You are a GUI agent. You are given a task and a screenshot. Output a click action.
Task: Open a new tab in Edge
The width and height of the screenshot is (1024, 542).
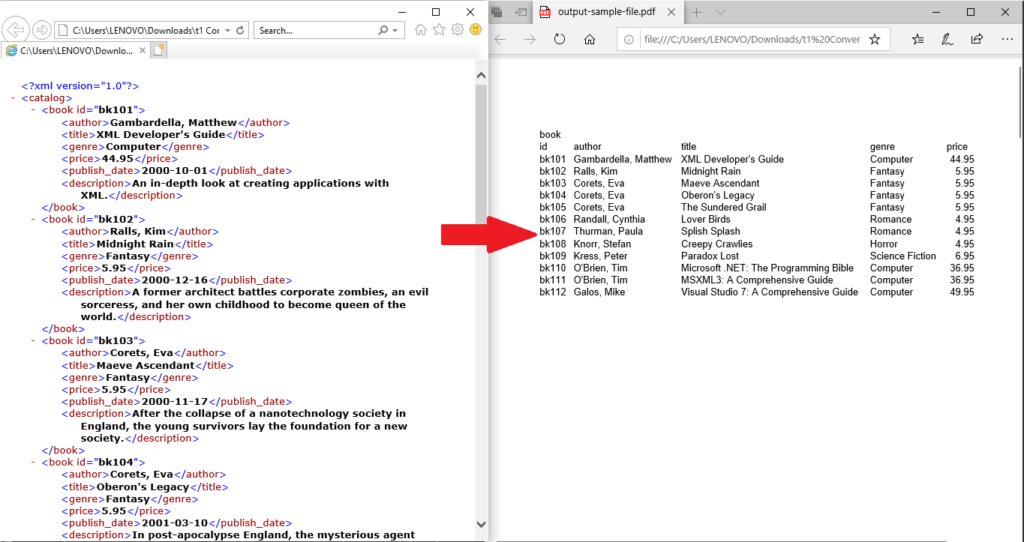(696, 12)
